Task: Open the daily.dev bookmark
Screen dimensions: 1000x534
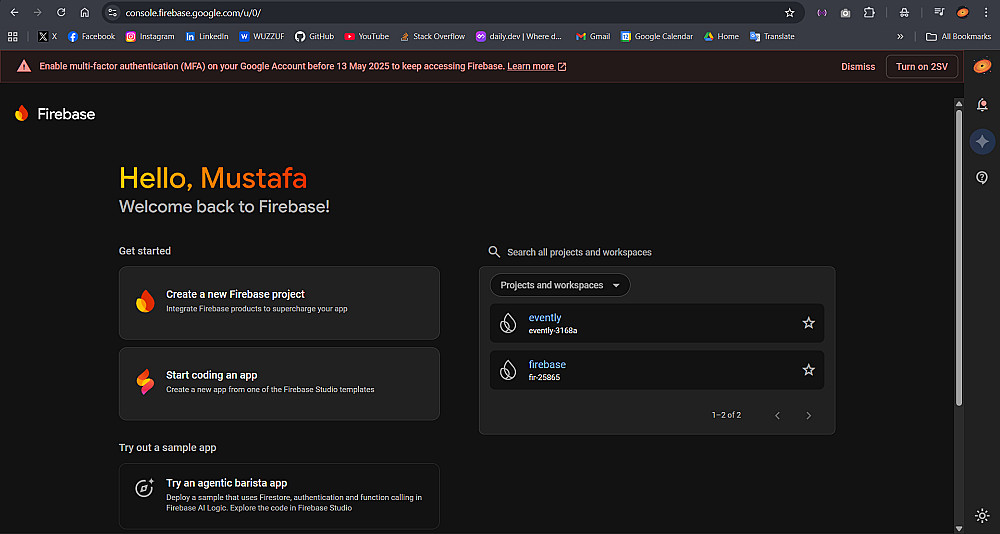Action: pyautogui.click(x=519, y=36)
